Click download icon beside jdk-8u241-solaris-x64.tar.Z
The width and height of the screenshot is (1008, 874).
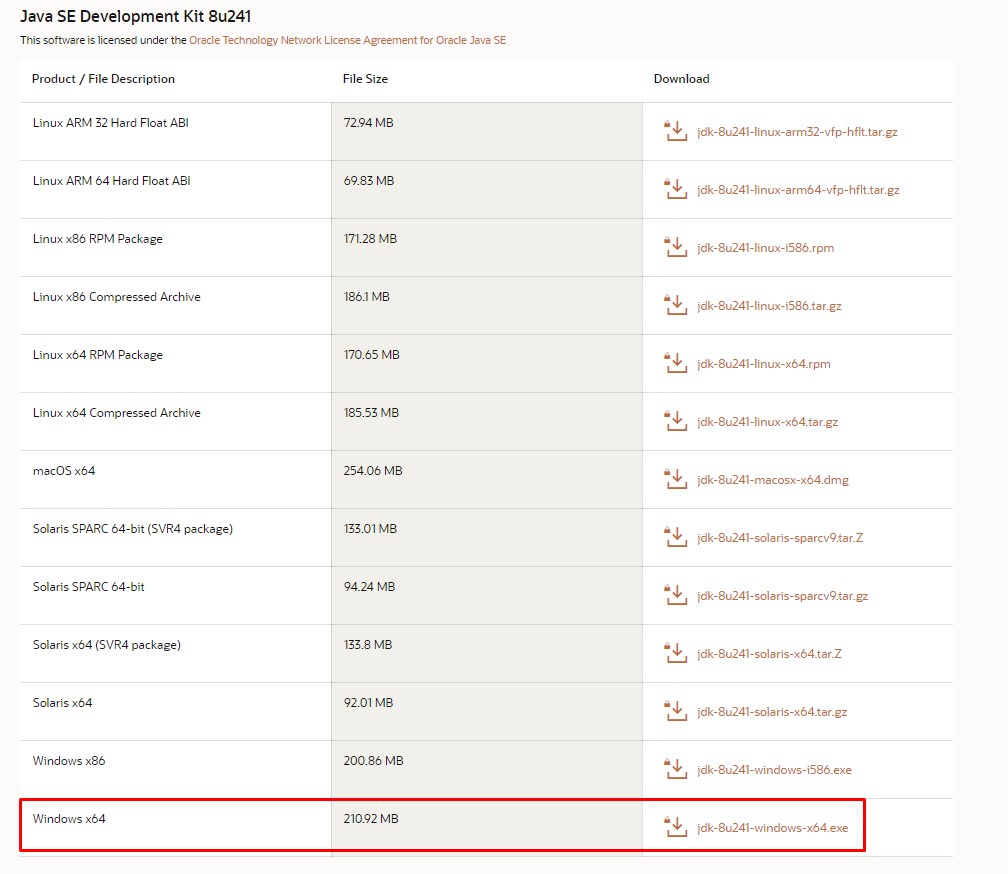click(676, 653)
